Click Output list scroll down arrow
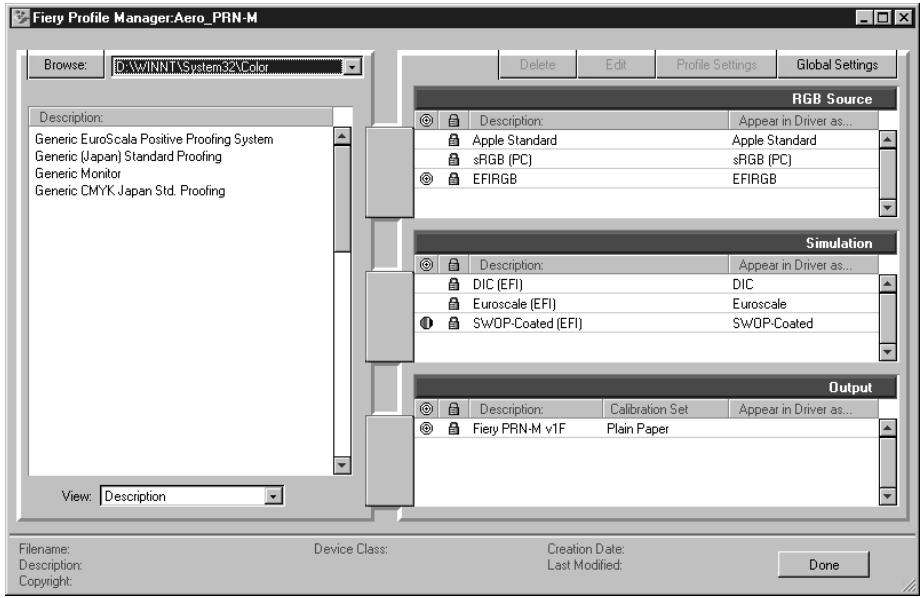The image size is (920, 598). point(888,496)
